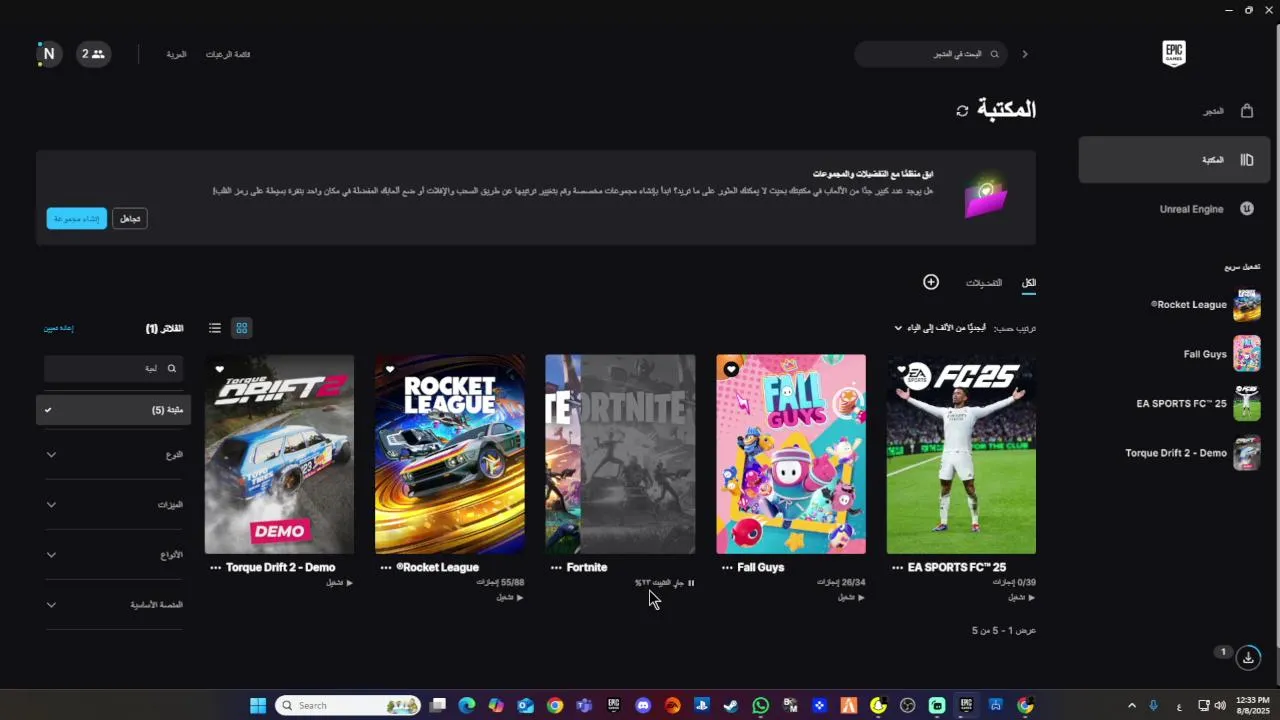Screen dimensions: 1280x720
Task: Click the filter keyword search field
Action: pyautogui.click(x=113, y=368)
